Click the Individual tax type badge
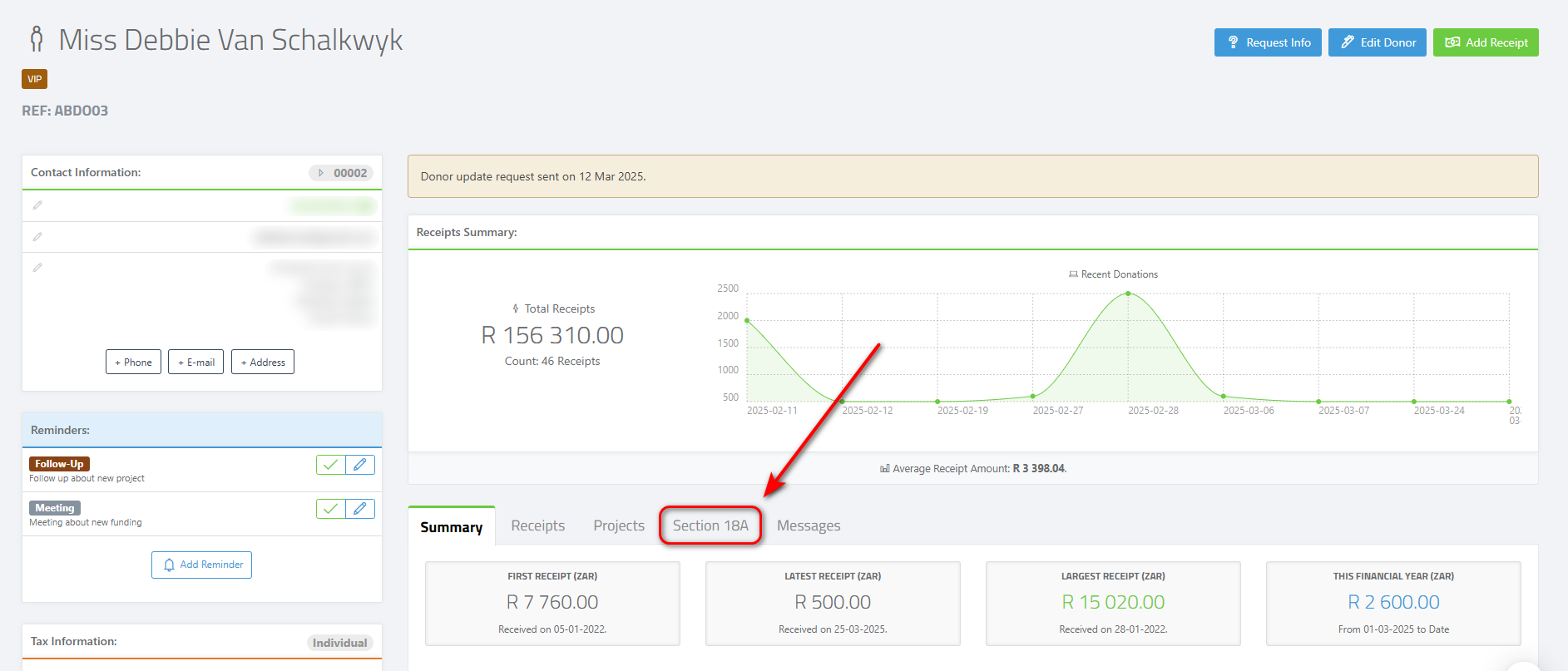 (339, 643)
